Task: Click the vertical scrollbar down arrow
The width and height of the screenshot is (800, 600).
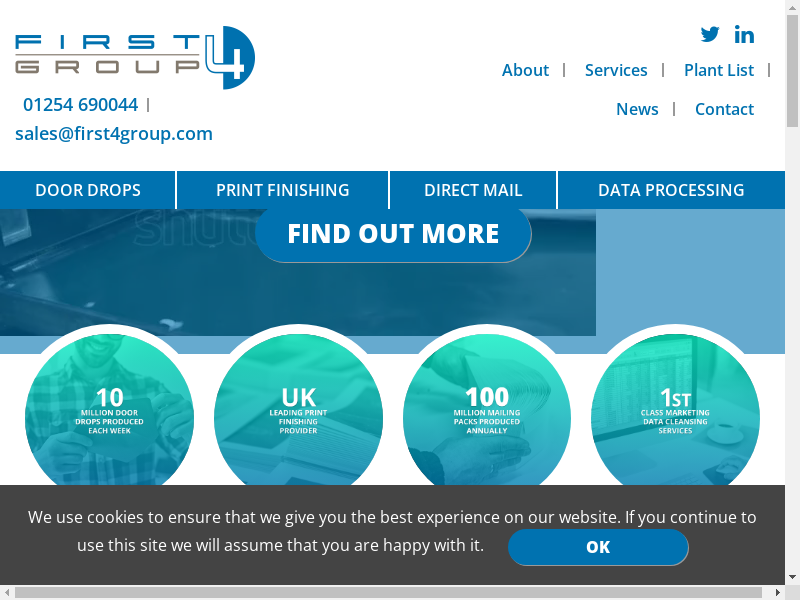Action: (x=792, y=577)
